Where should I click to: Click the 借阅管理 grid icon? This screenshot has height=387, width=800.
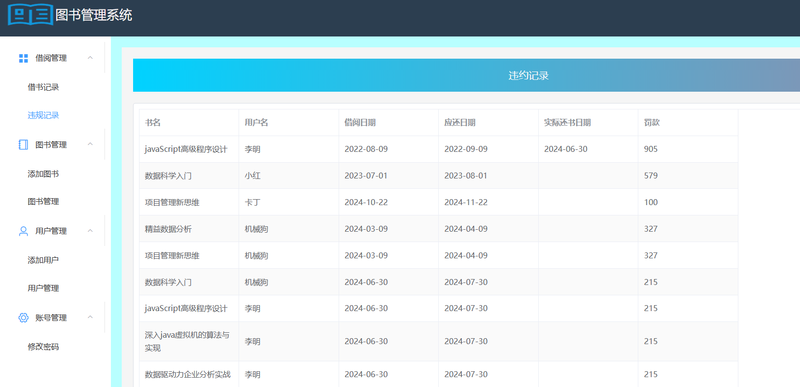[23, 58]
